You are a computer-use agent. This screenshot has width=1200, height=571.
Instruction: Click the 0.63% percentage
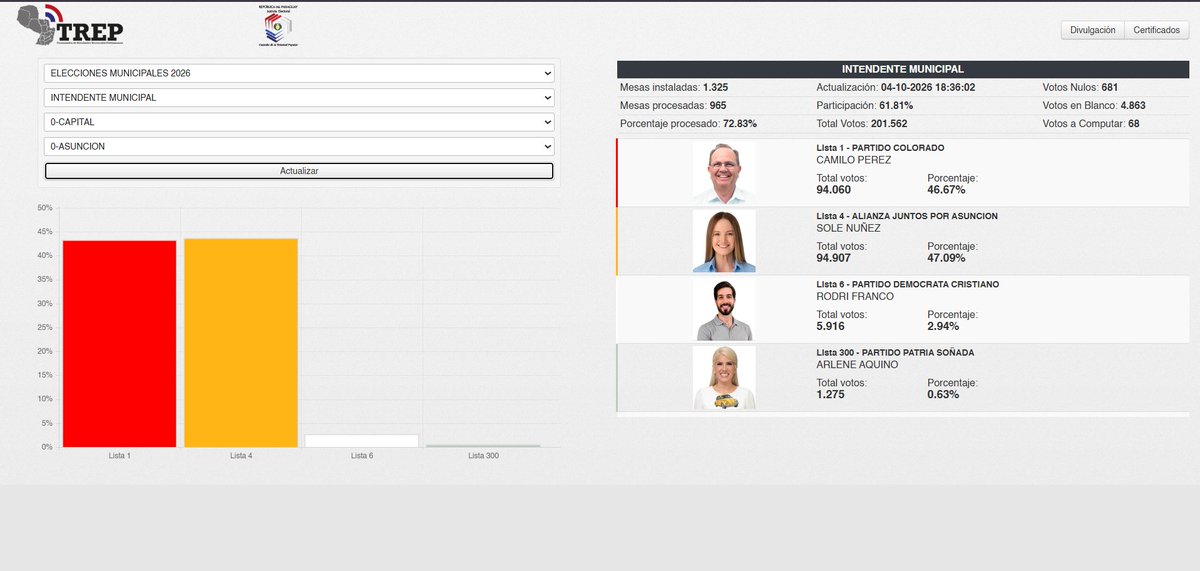point(943,394)
